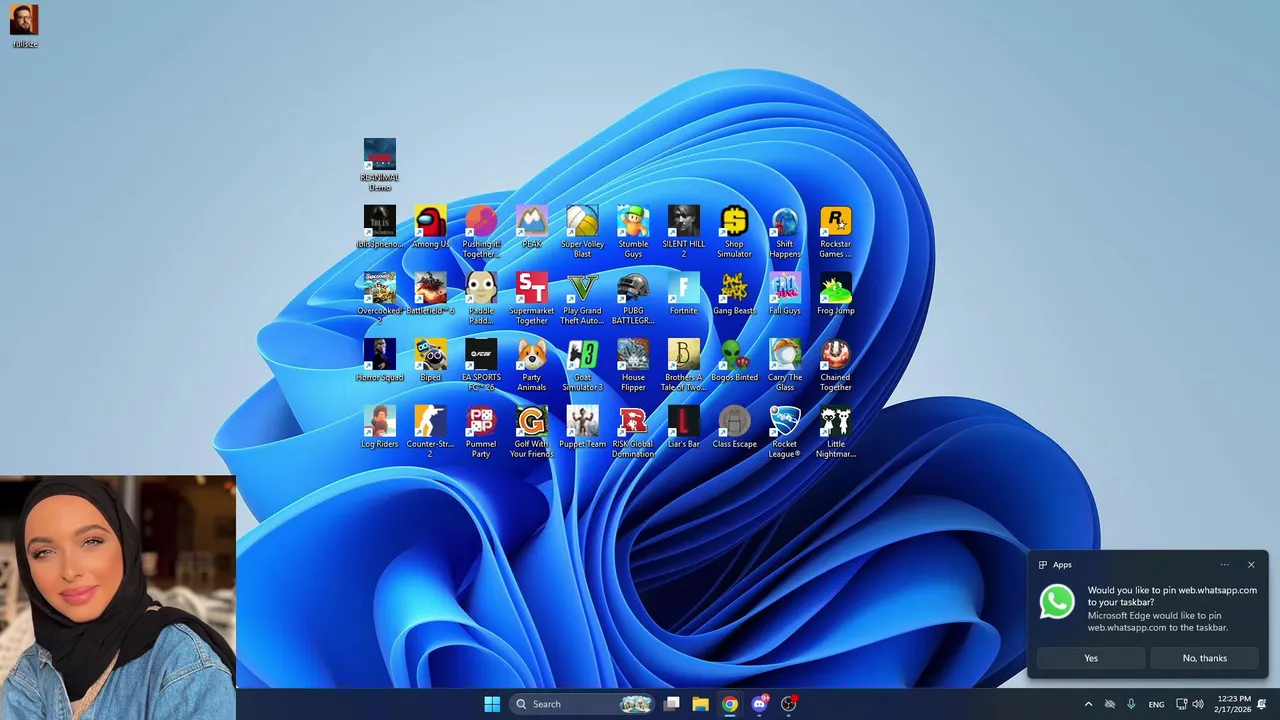1280x720 pixels.
Task: Select the Chained Together icon
Action: coord(836,365)
